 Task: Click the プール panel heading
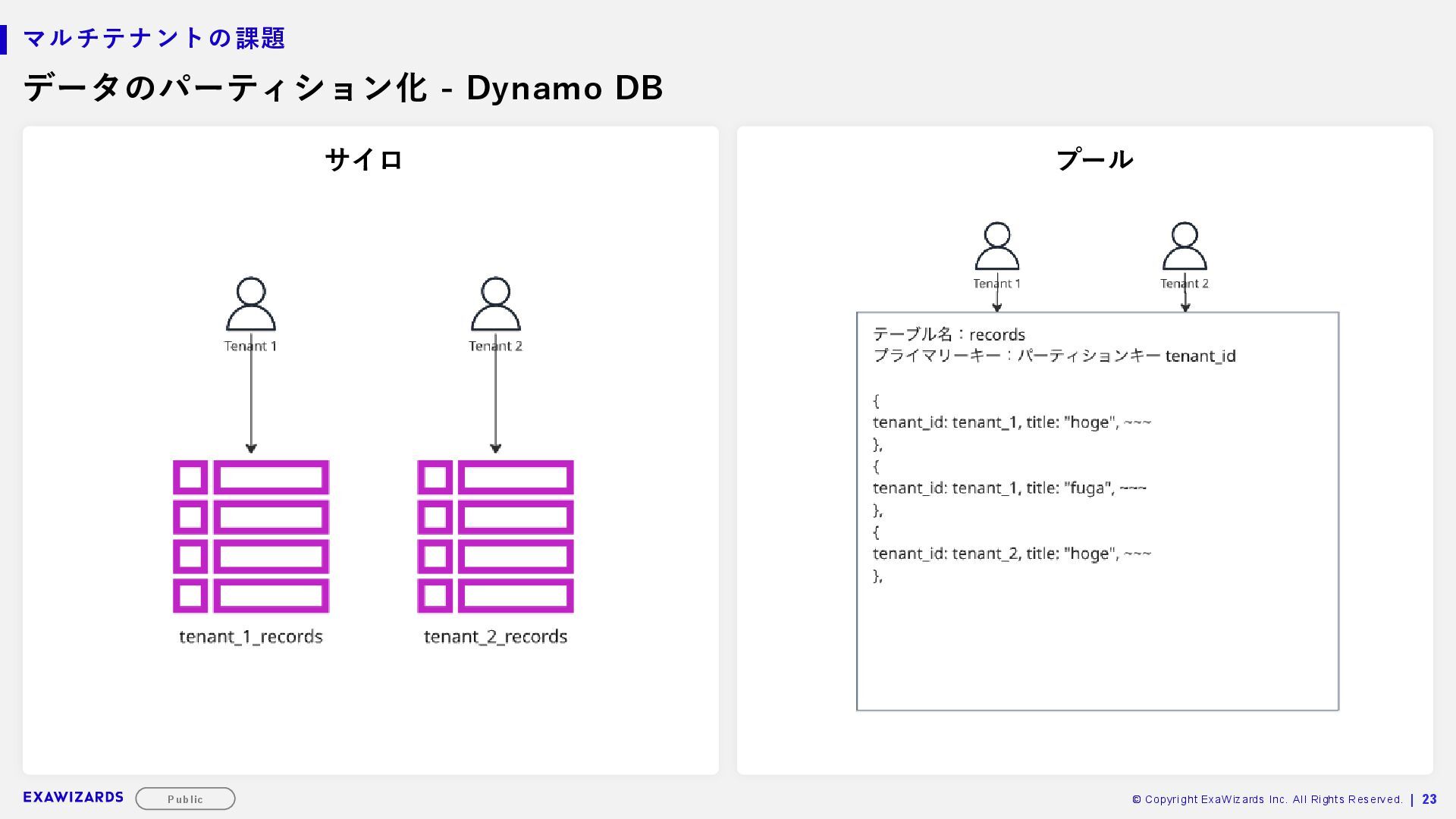(x=1094, y=160)
